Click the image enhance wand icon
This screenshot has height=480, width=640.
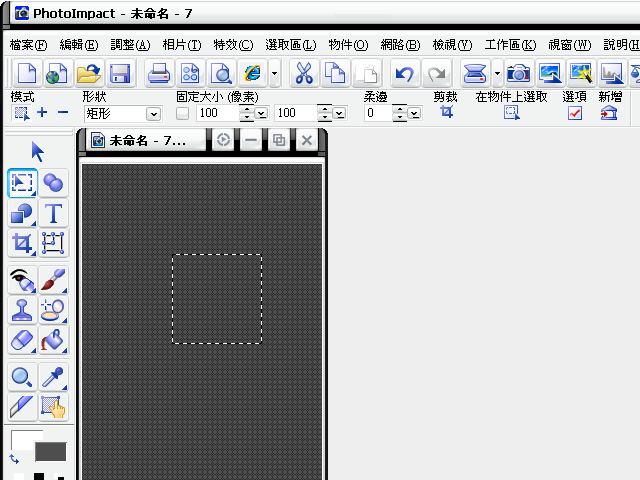tap(580, 74)
